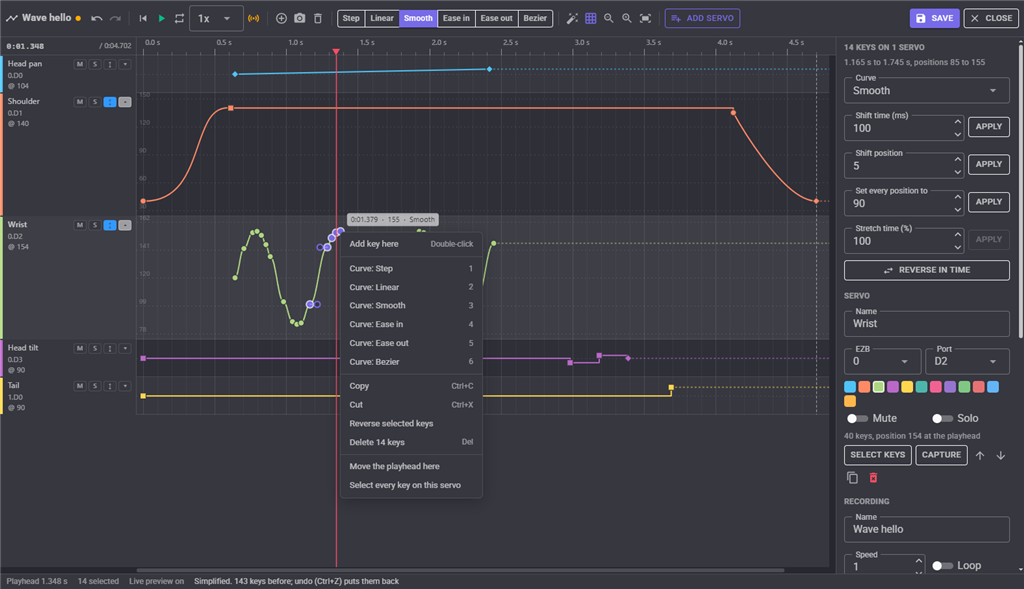Undo the last edit
This screenshot has width=1024, height=589.
click(97, 18)
